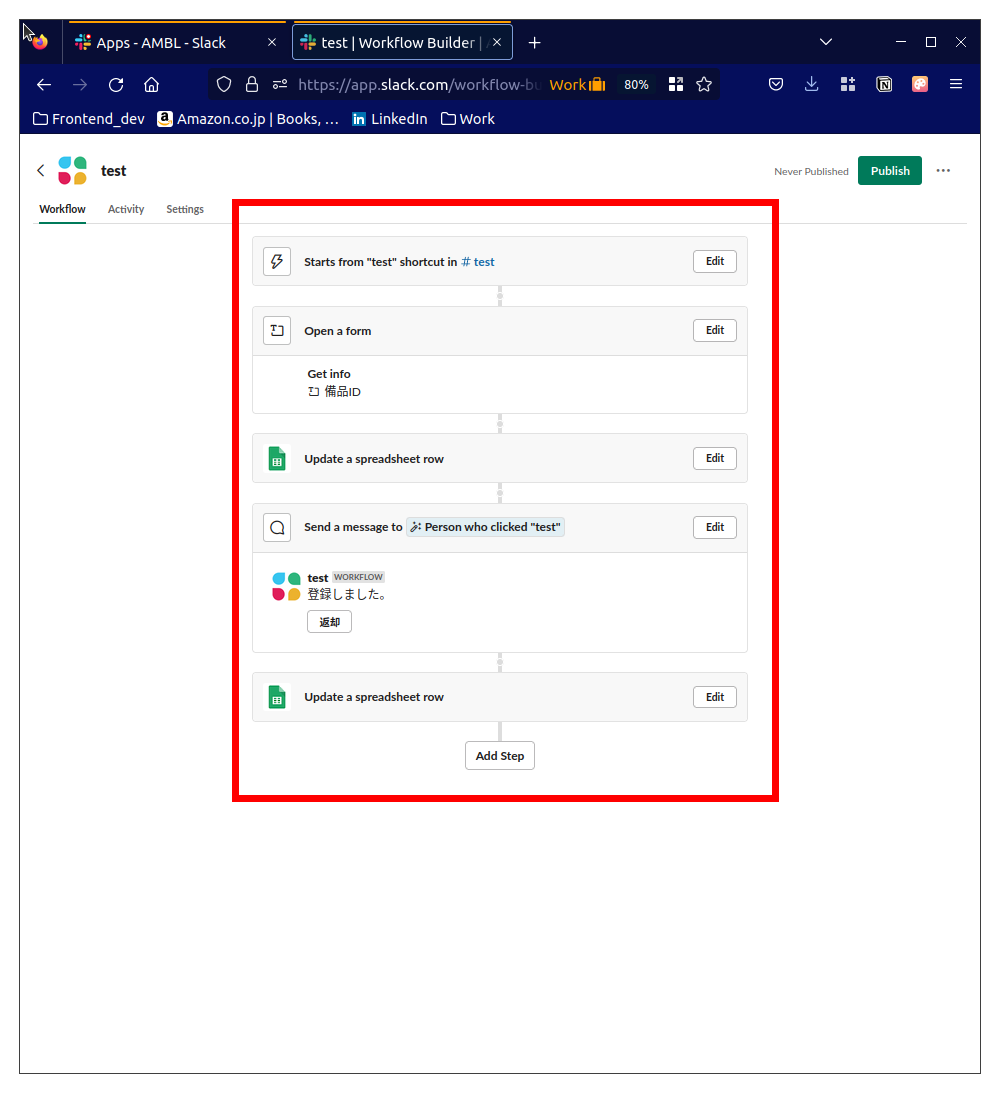Click the 80% zoom level control
Viewport: 1000px width, 1093px height.
(636, 84)
